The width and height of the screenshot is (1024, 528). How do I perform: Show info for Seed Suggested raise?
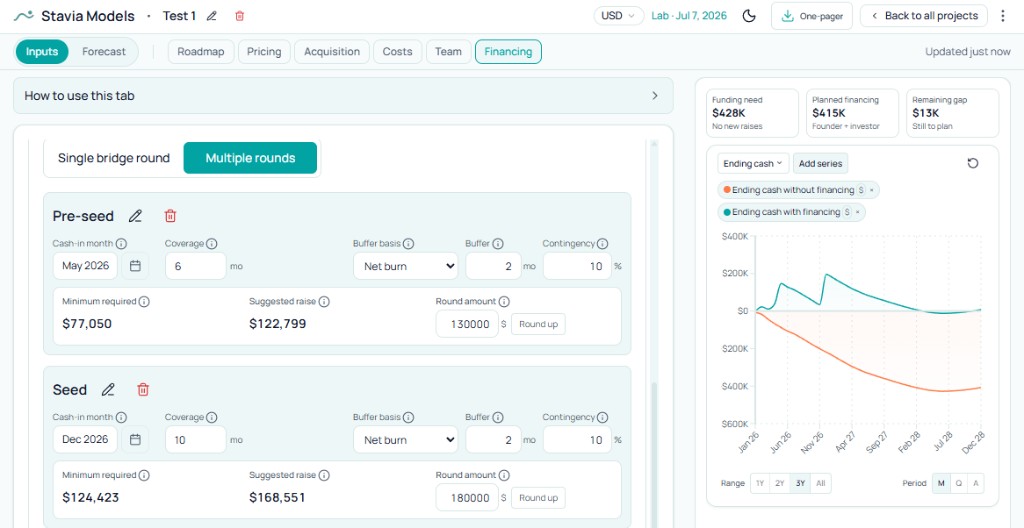tap(324, 476)
